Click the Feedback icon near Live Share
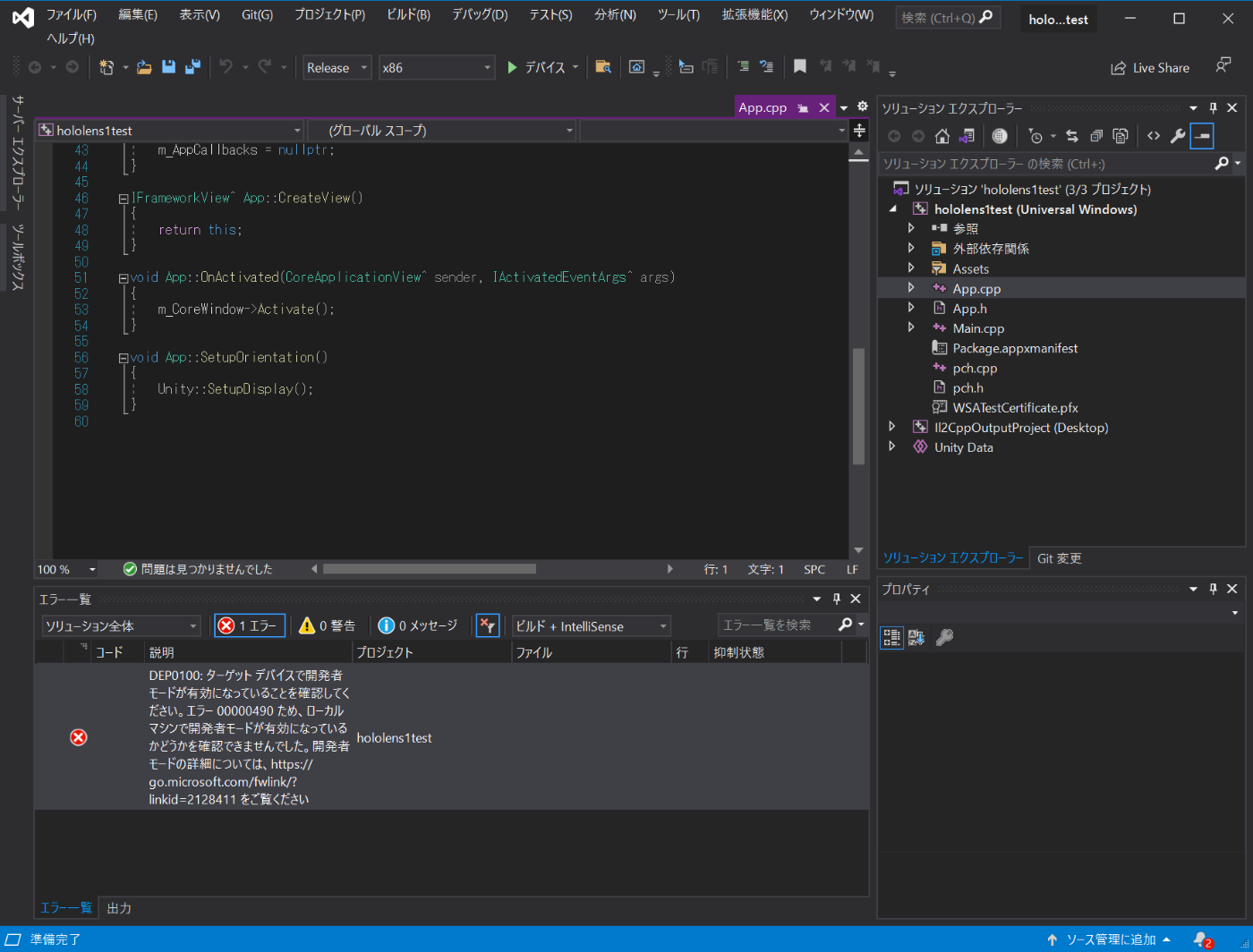The width and height of the screenshot is (1253, 952). 1223,65
